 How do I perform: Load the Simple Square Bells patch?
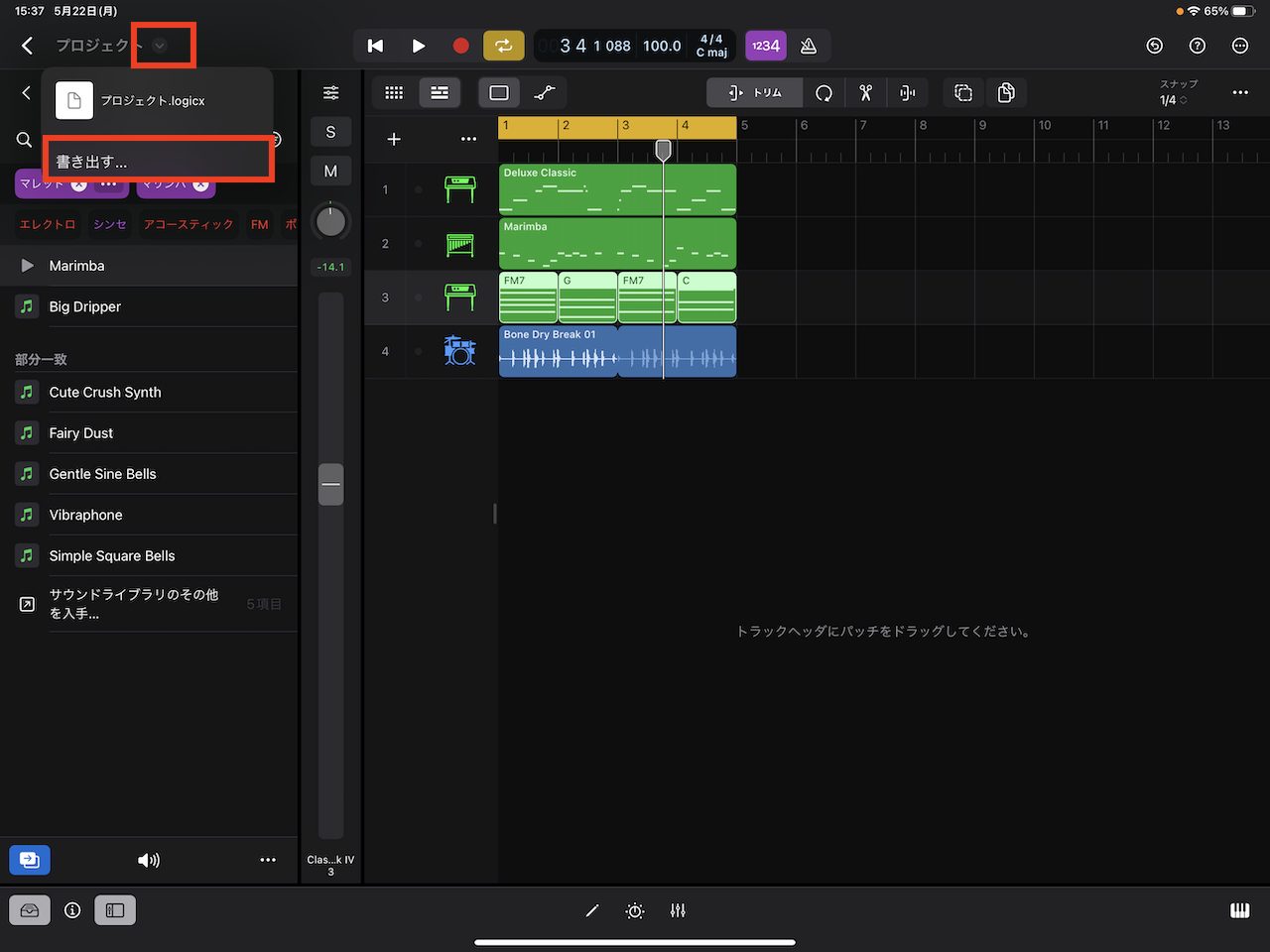coord(149,555)
